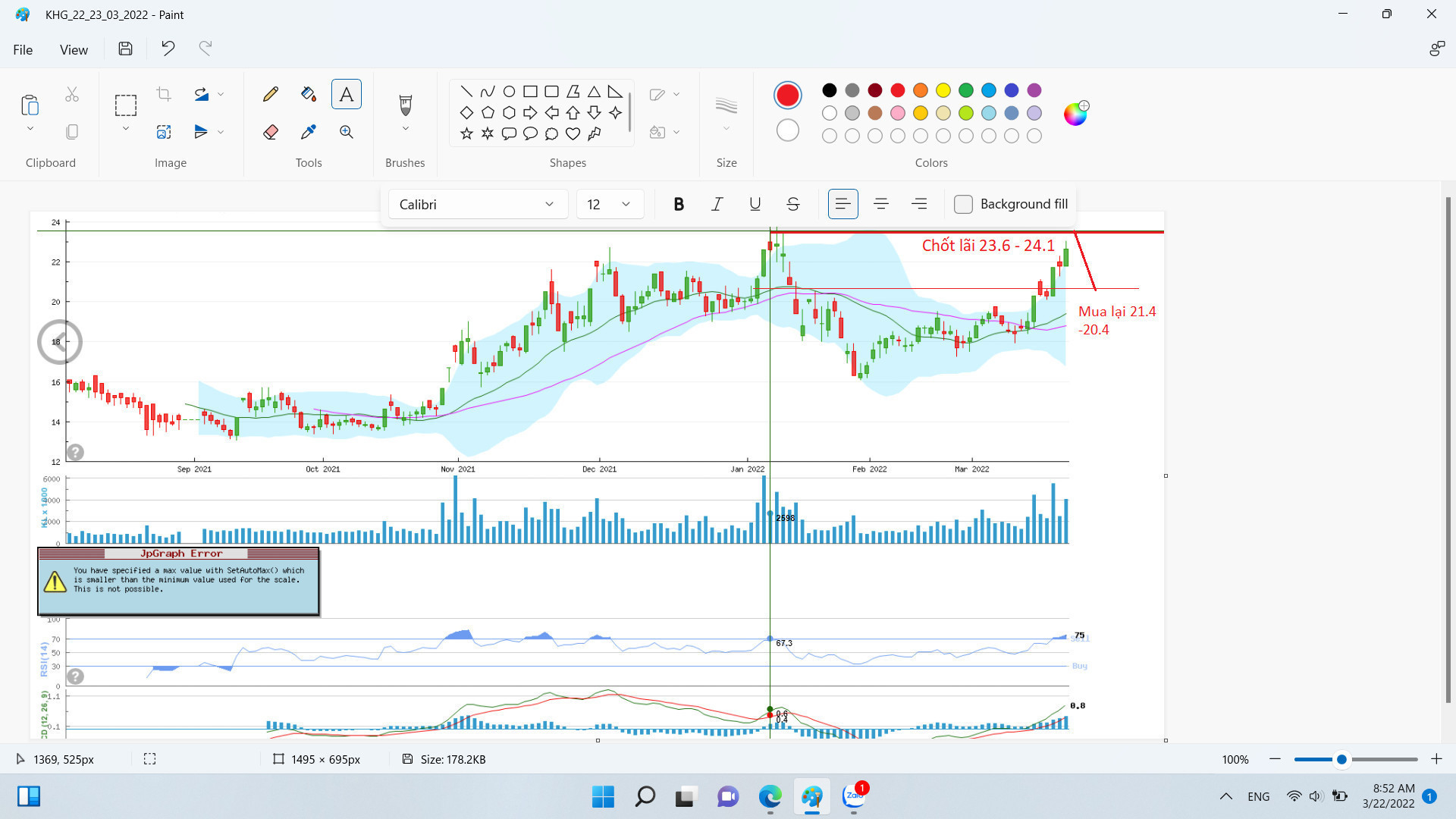Show hidden tray icons chevron
This screenshot has width=1456, height=819.
(x=1225, y=796)
